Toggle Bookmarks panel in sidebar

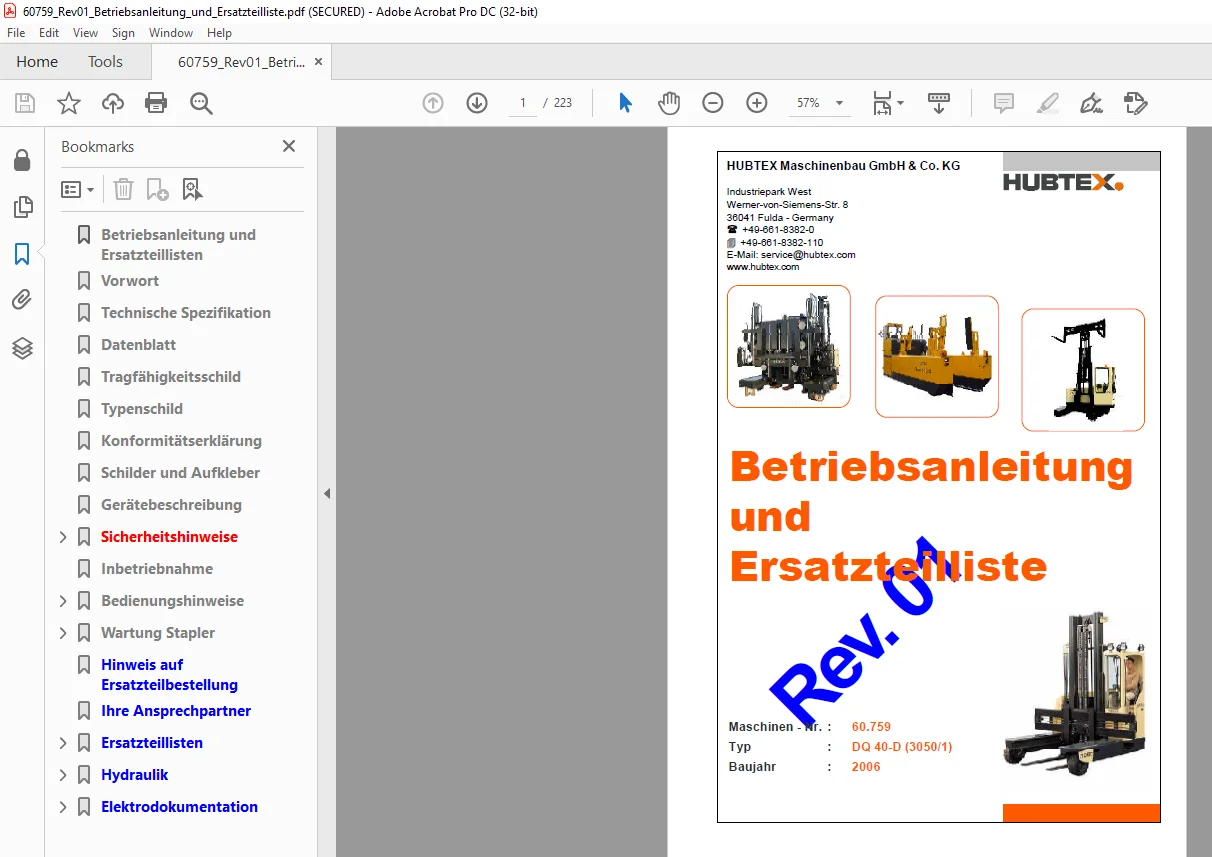tap(22, 254)
